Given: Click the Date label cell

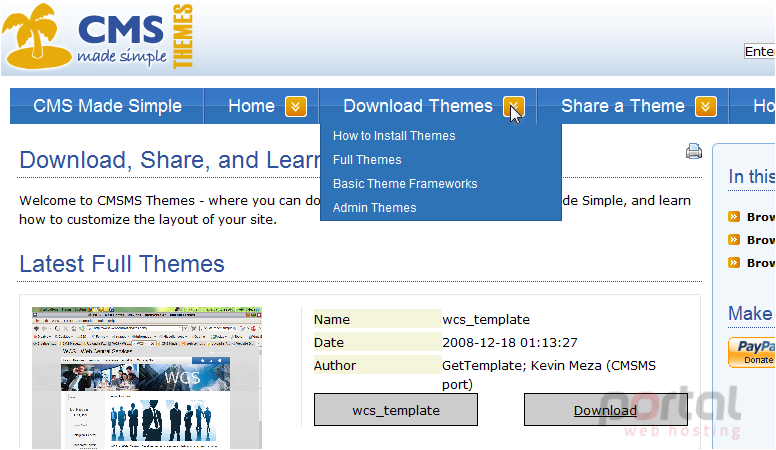Looking at the screenshot, I should coord(378,342).
